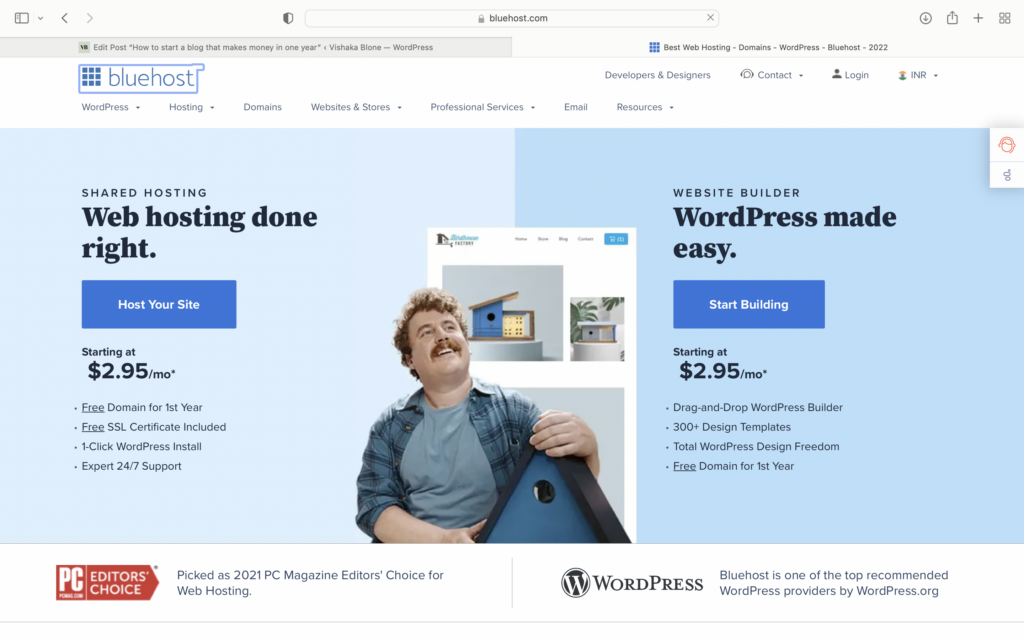Click Total WordPress Design Freedom text
This screenshot has height=640, width=1024.
tap(756, 447)
